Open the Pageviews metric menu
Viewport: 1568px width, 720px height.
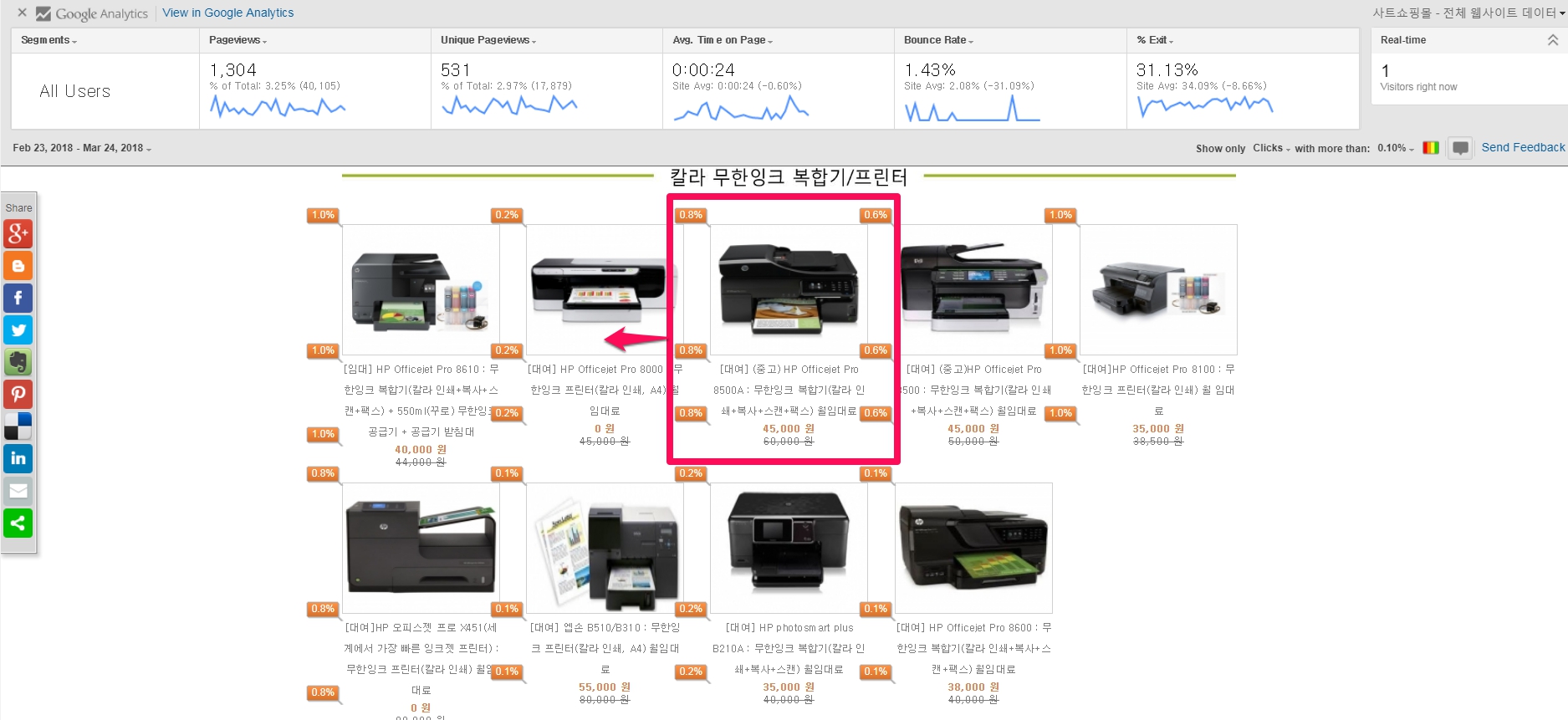click(x=238, y=40)
